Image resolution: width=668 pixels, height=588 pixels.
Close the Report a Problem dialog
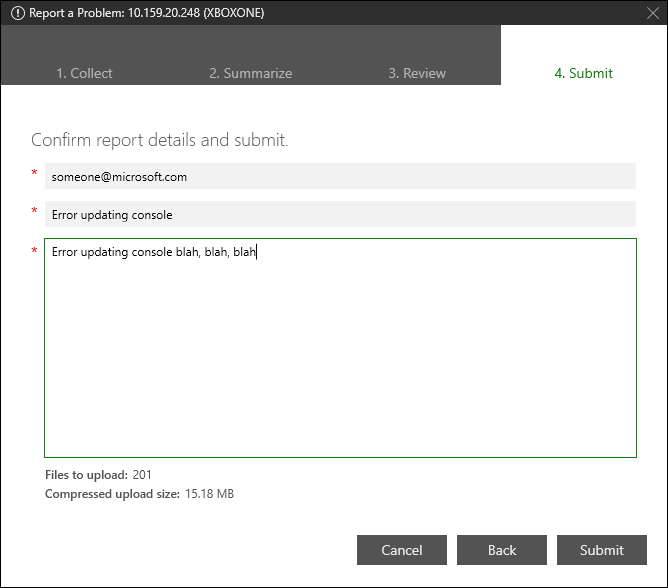click(x=653, y=13)
